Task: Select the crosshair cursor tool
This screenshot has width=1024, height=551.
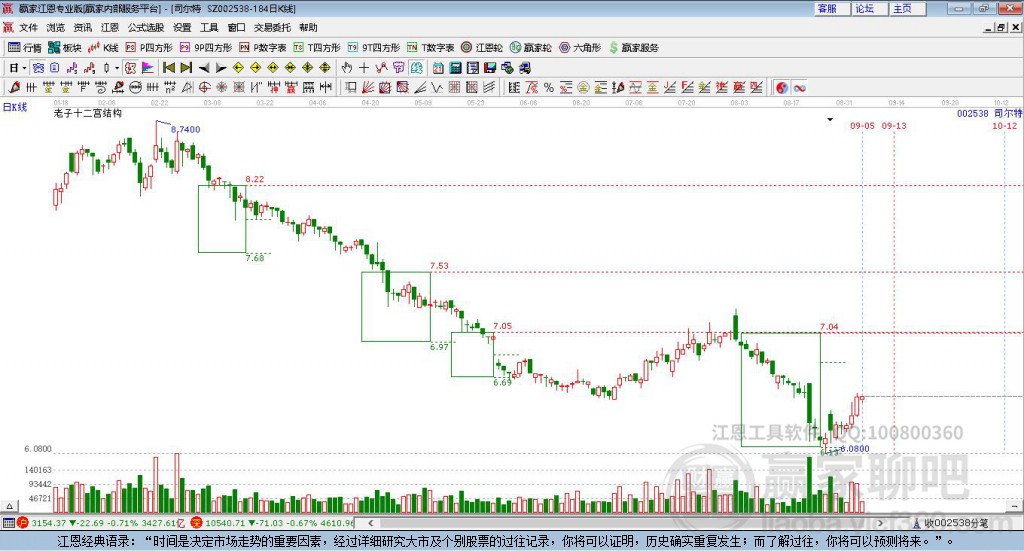Action: 364,67
